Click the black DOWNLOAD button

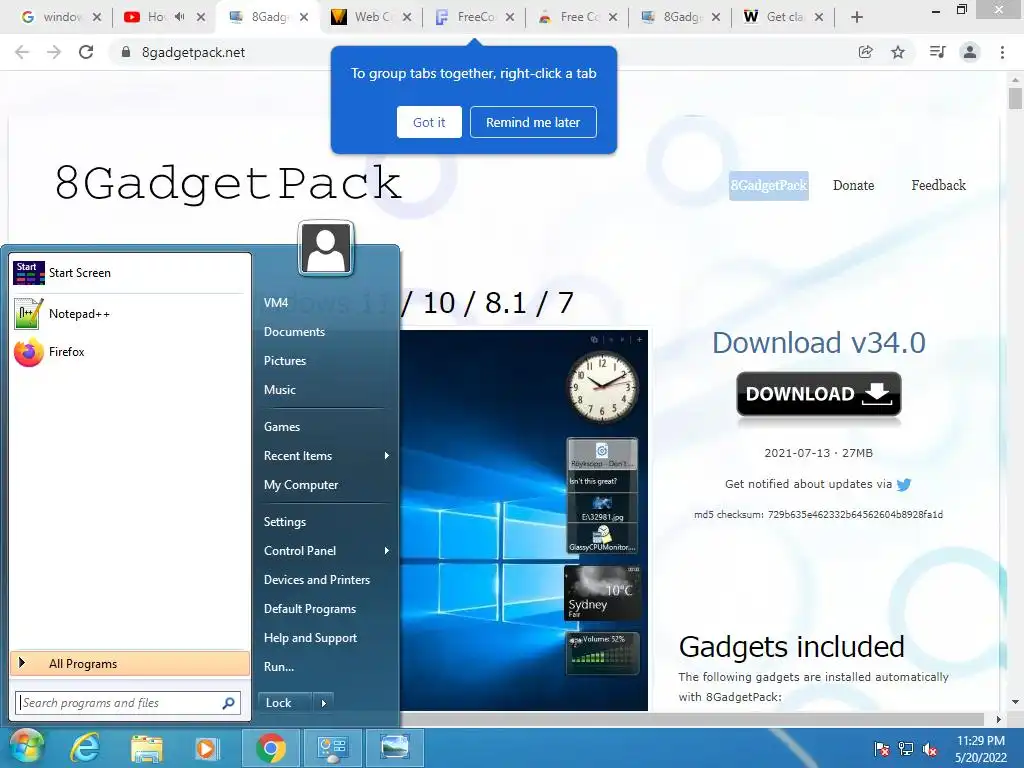click(x=819, y=394)
